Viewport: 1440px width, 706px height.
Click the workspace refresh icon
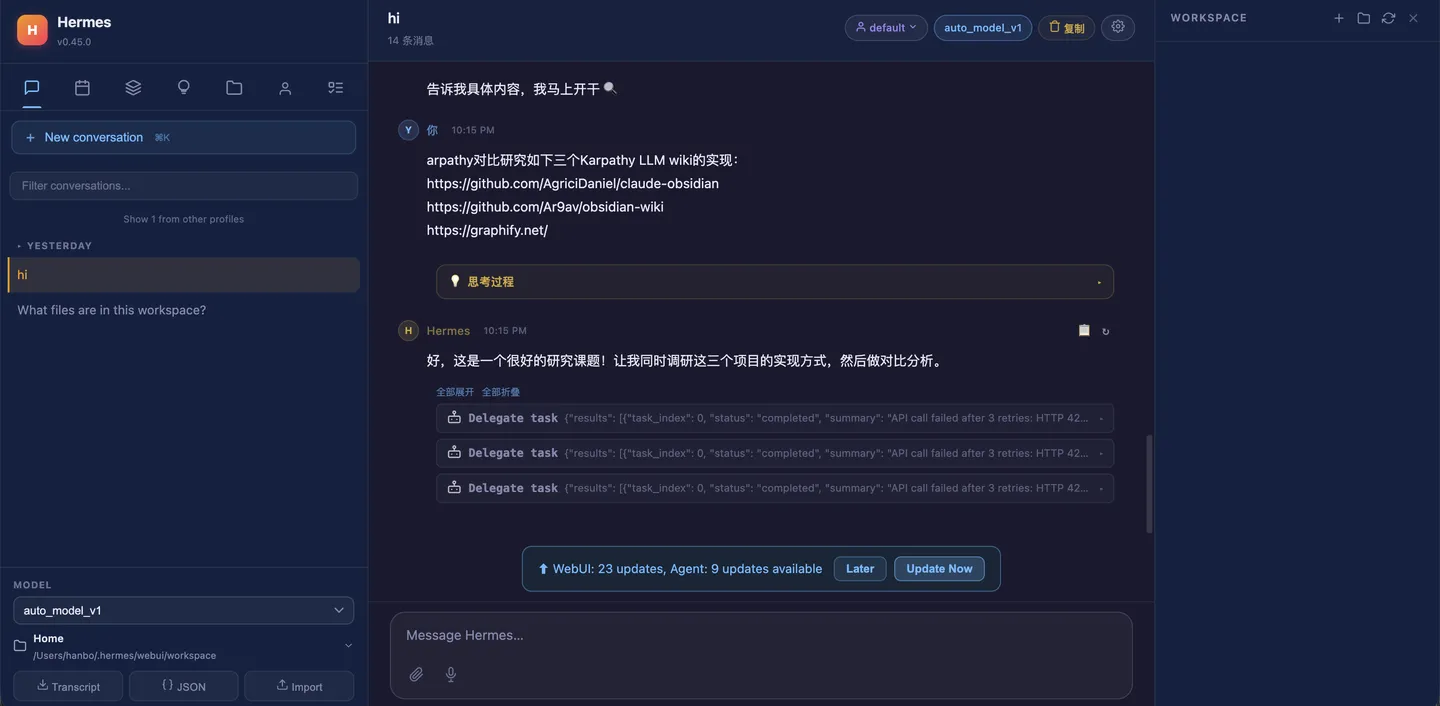click(x=1388, y=18)
